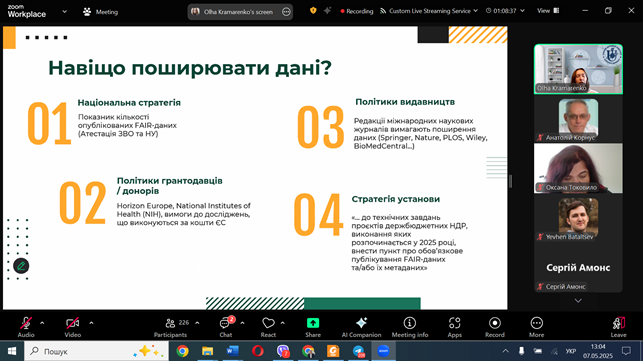Start the Video camera
Image resolution: width=643 pixels, height=361 pixels.
73,327
